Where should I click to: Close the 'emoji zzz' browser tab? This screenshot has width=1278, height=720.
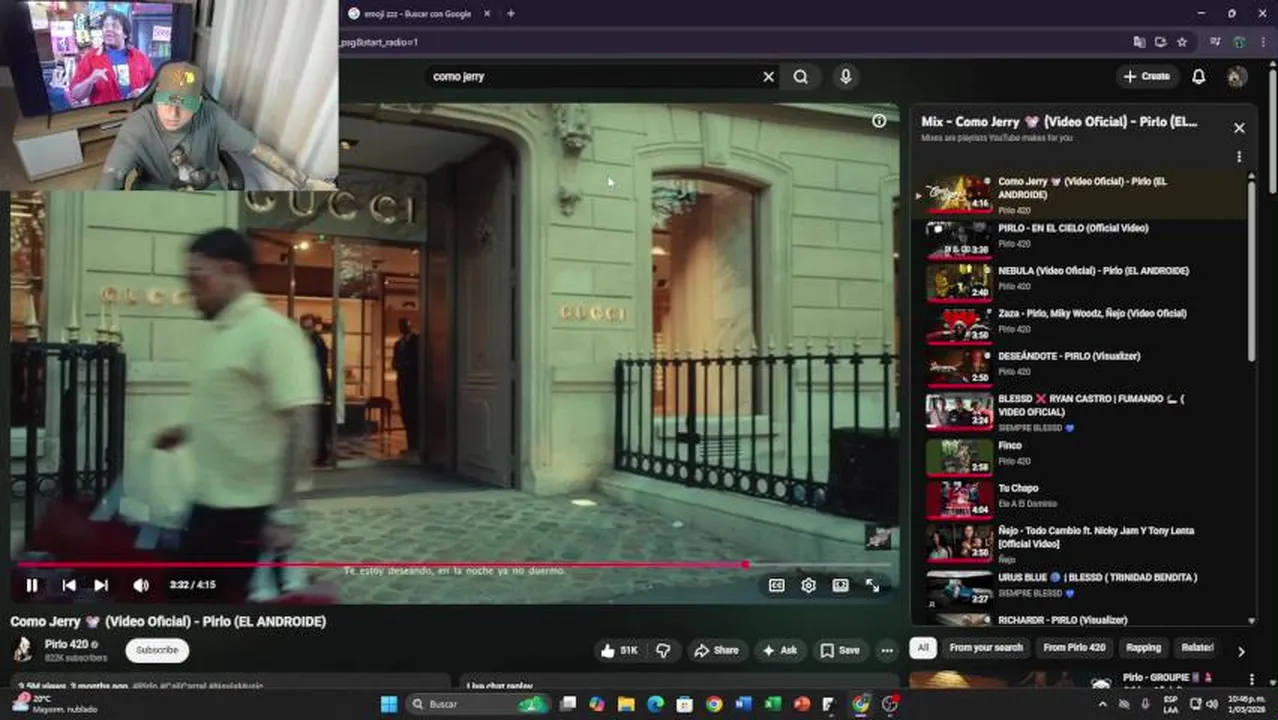tap(487, 14)
